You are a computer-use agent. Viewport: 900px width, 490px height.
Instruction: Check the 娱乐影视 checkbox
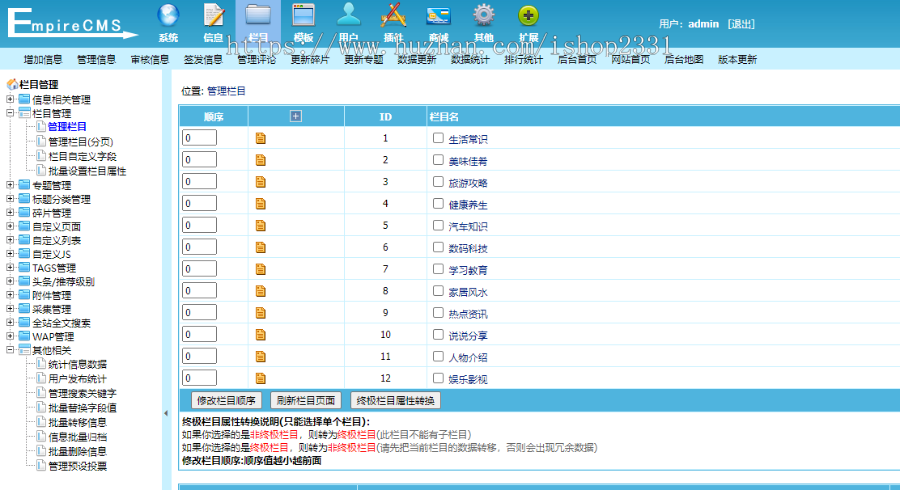click(438, 378)
